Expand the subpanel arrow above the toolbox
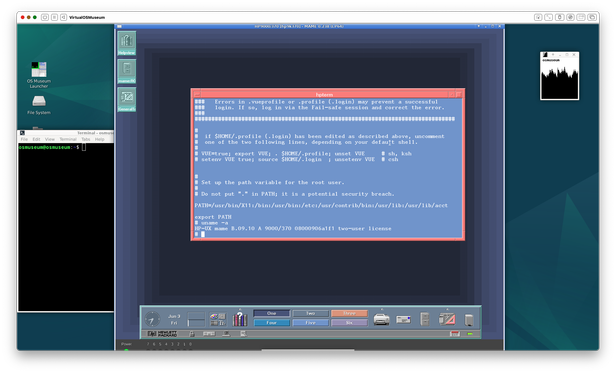The width and height of the screenshot is (616, 373). [x=447, y=309]
